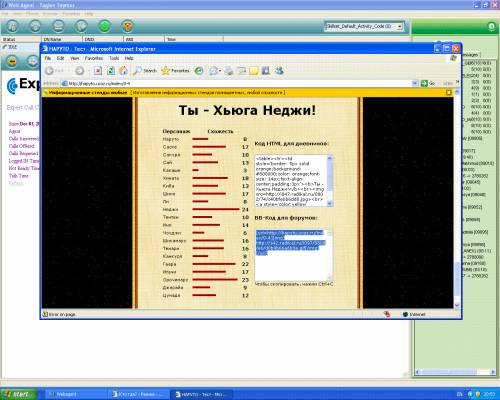Screen dimensions: 500x400
Task: Click the green Go button
Action: point(428,83)
